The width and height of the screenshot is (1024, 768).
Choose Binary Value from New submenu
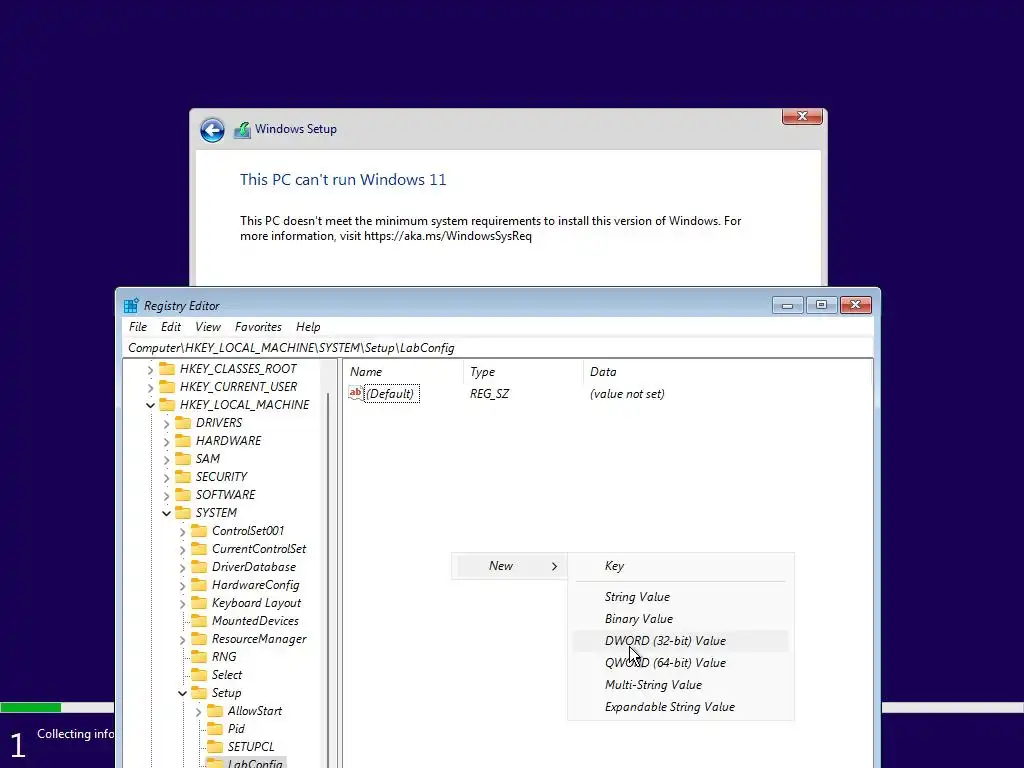click(x=680, y=618)
